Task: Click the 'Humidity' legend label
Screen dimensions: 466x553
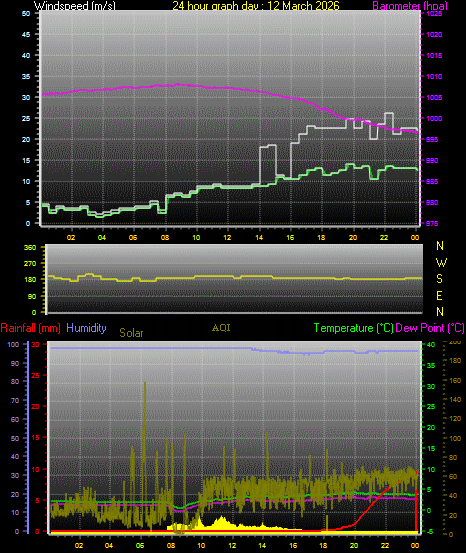Action: click(86, 328)
